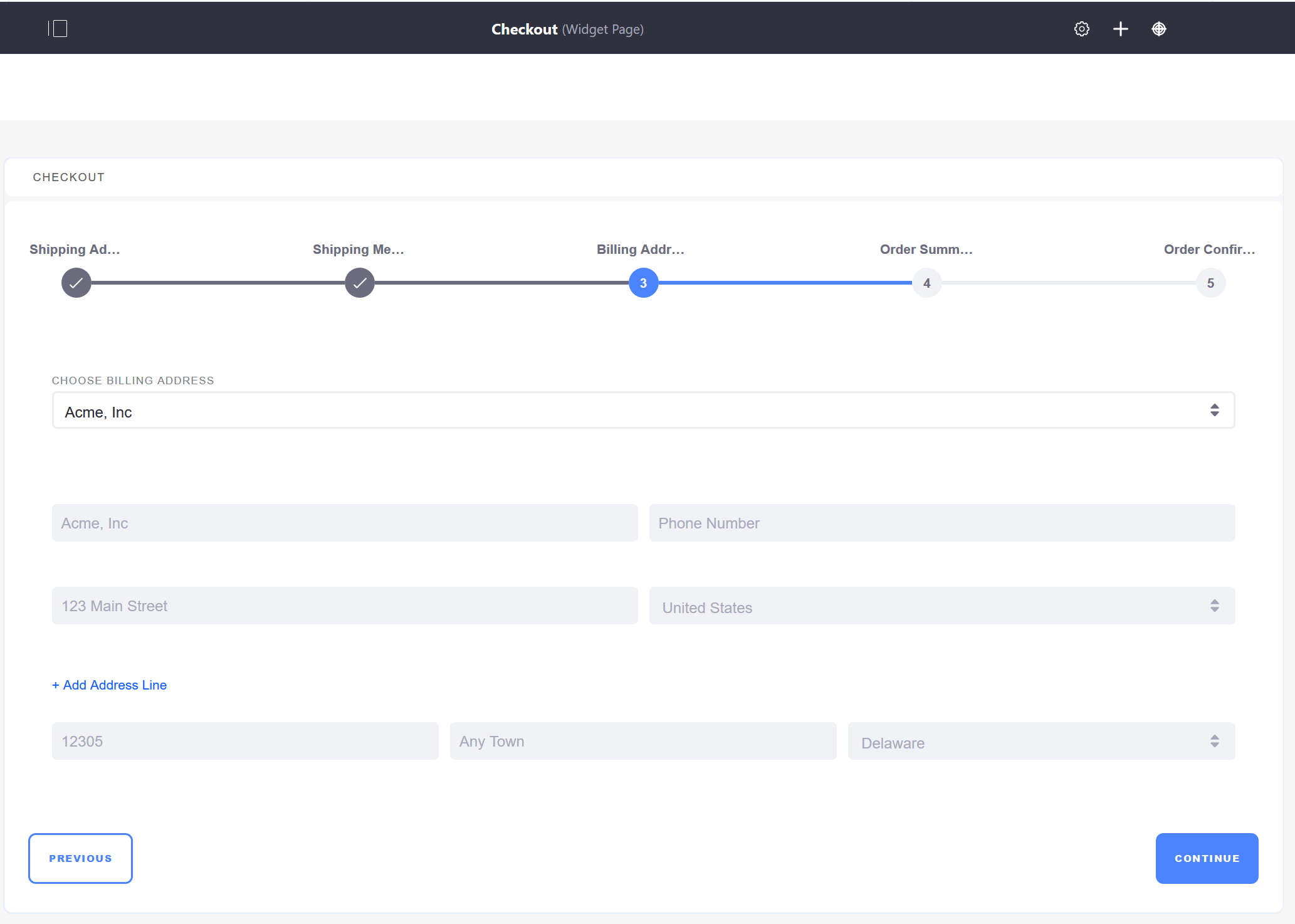Click the PREVIOUS button
Image resolution: width=1295 pixels, height=924 pixels.
(80, 858)
